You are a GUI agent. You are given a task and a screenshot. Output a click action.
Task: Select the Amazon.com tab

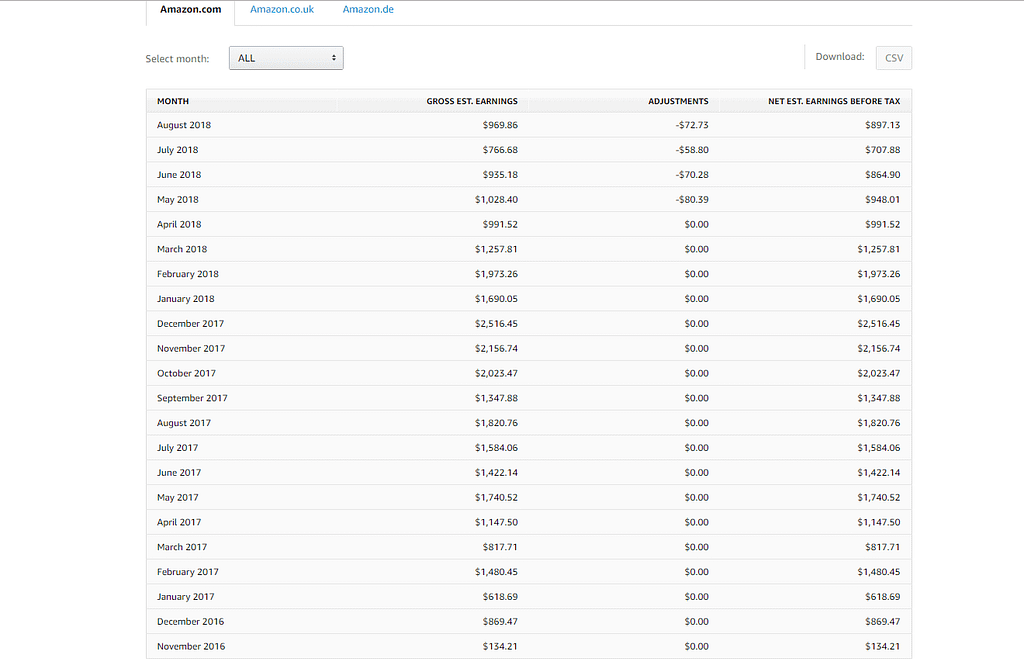pyautogui.click(x=190, y=10)
